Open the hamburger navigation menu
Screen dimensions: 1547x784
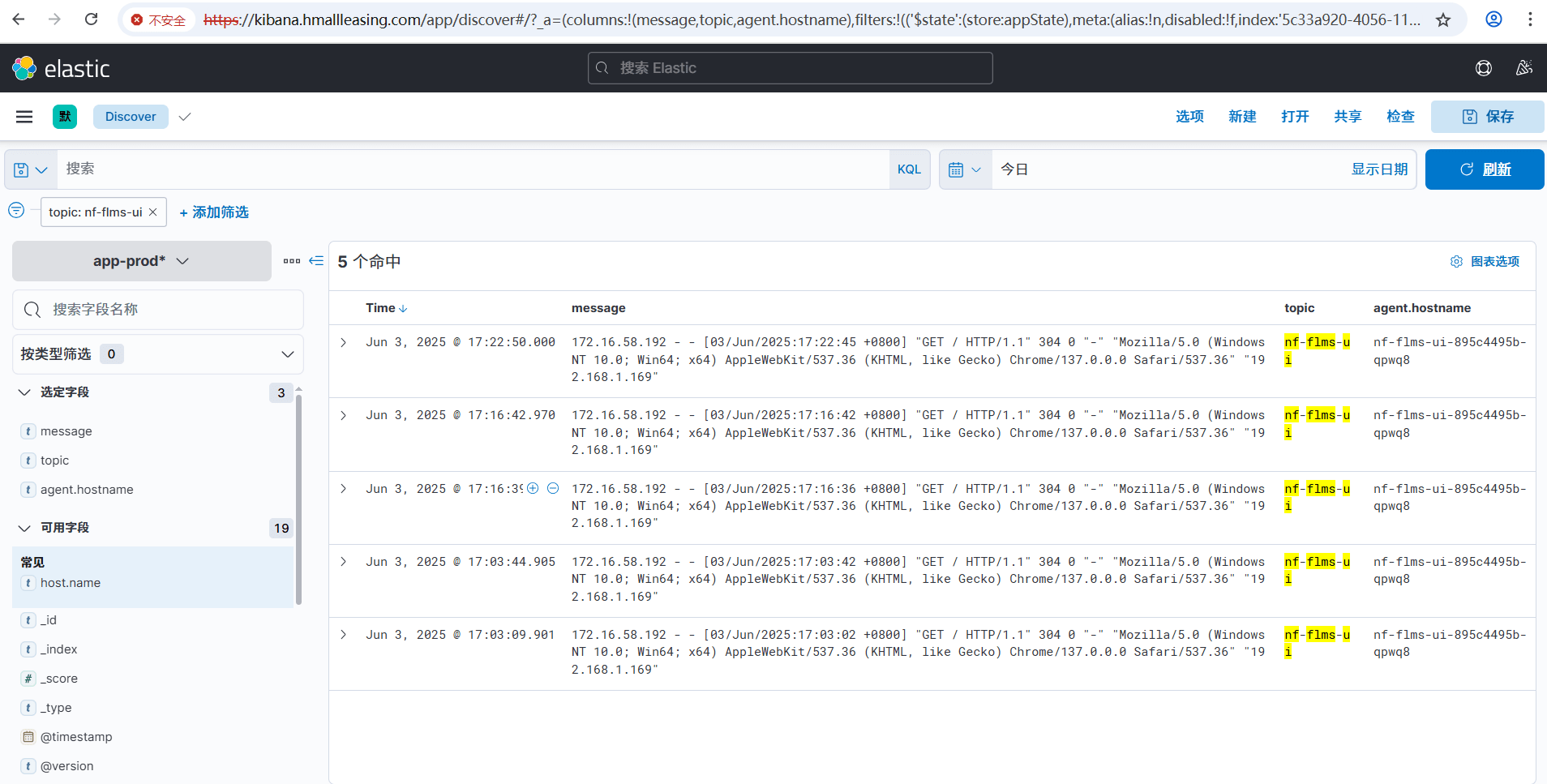[24, 117]
